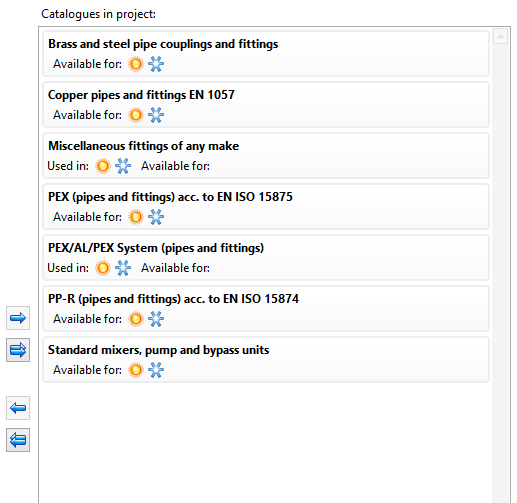Viewport: 517px width, 503px height.
Task: Click the scrollbar up arrow
Action: (x=500, y=36)
